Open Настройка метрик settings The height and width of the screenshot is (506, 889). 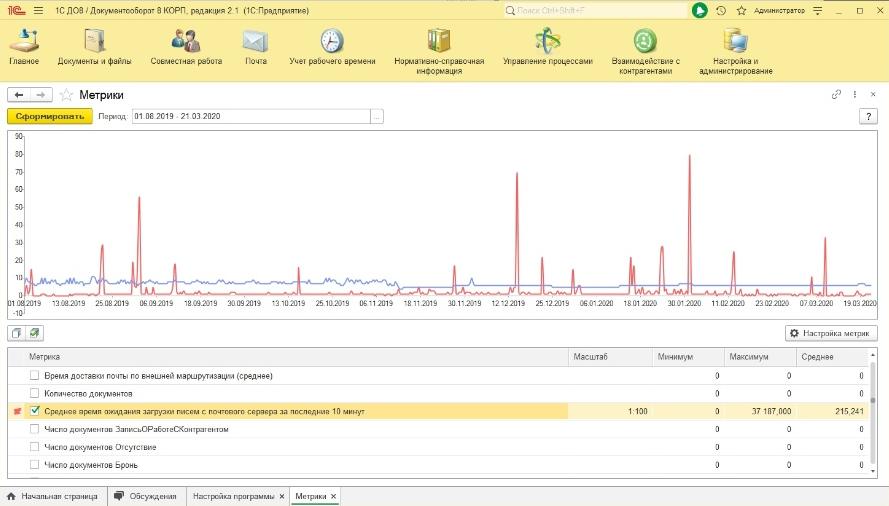(831, 333)
